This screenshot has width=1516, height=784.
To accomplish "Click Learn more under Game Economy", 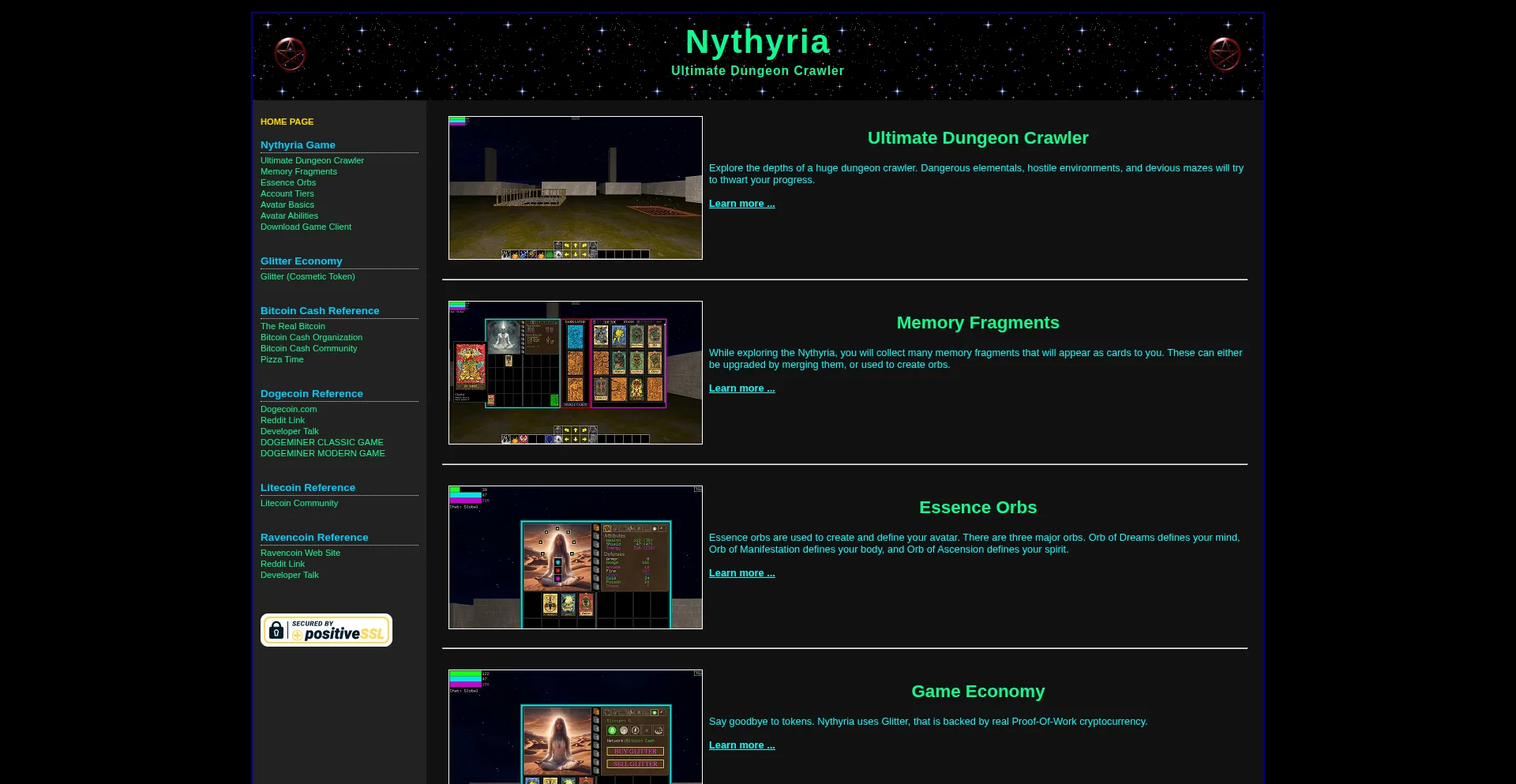I will pos(741,745).
